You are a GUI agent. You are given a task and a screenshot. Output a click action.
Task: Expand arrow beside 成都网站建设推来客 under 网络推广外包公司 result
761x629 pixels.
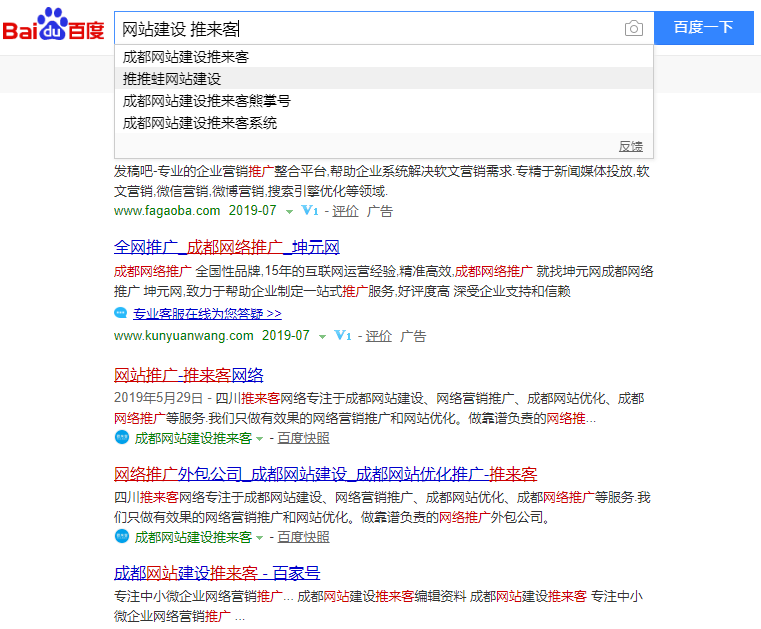point(259,538)
